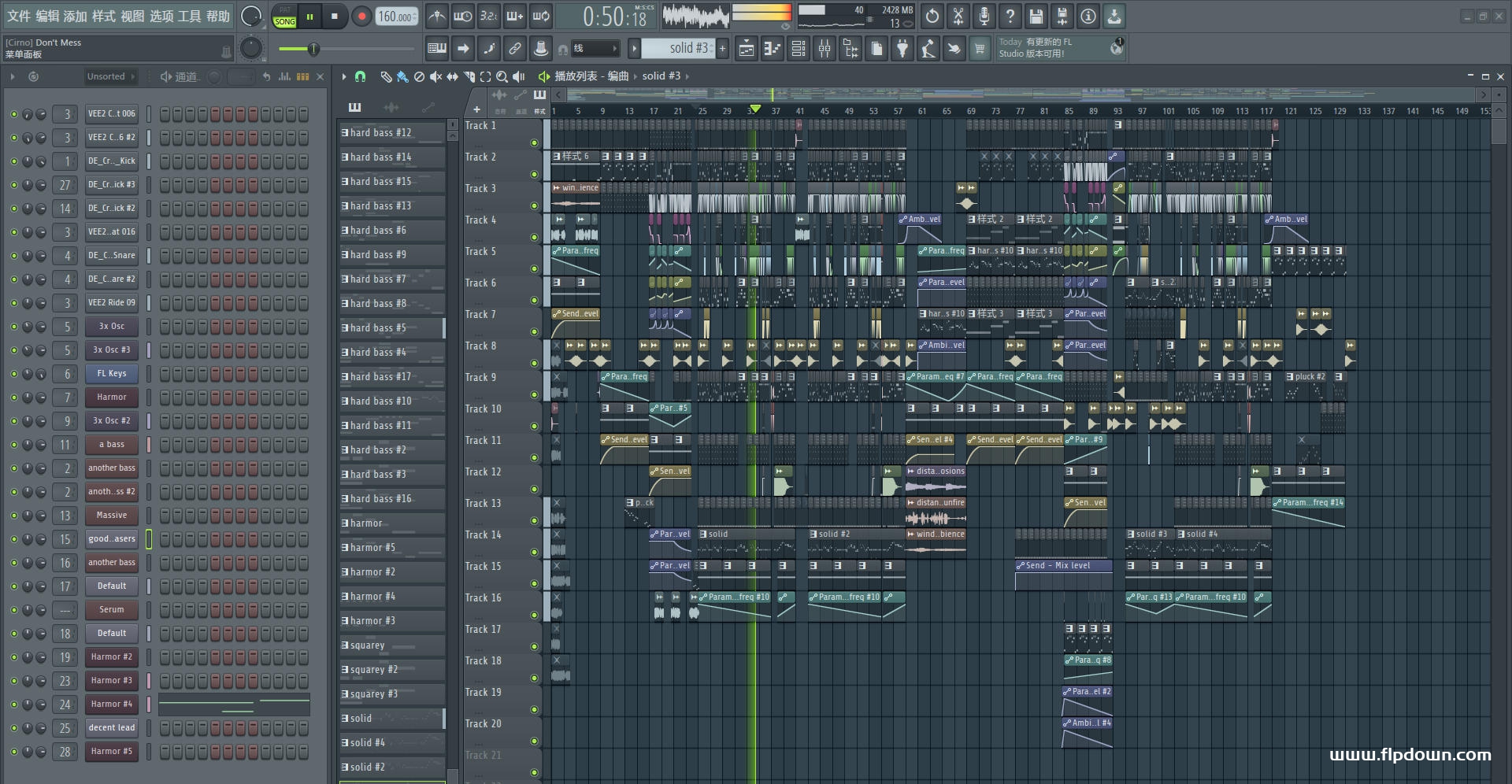Toggle the recording countdown icon
This screenshot has height=784, width=1512.
[489, 16]
